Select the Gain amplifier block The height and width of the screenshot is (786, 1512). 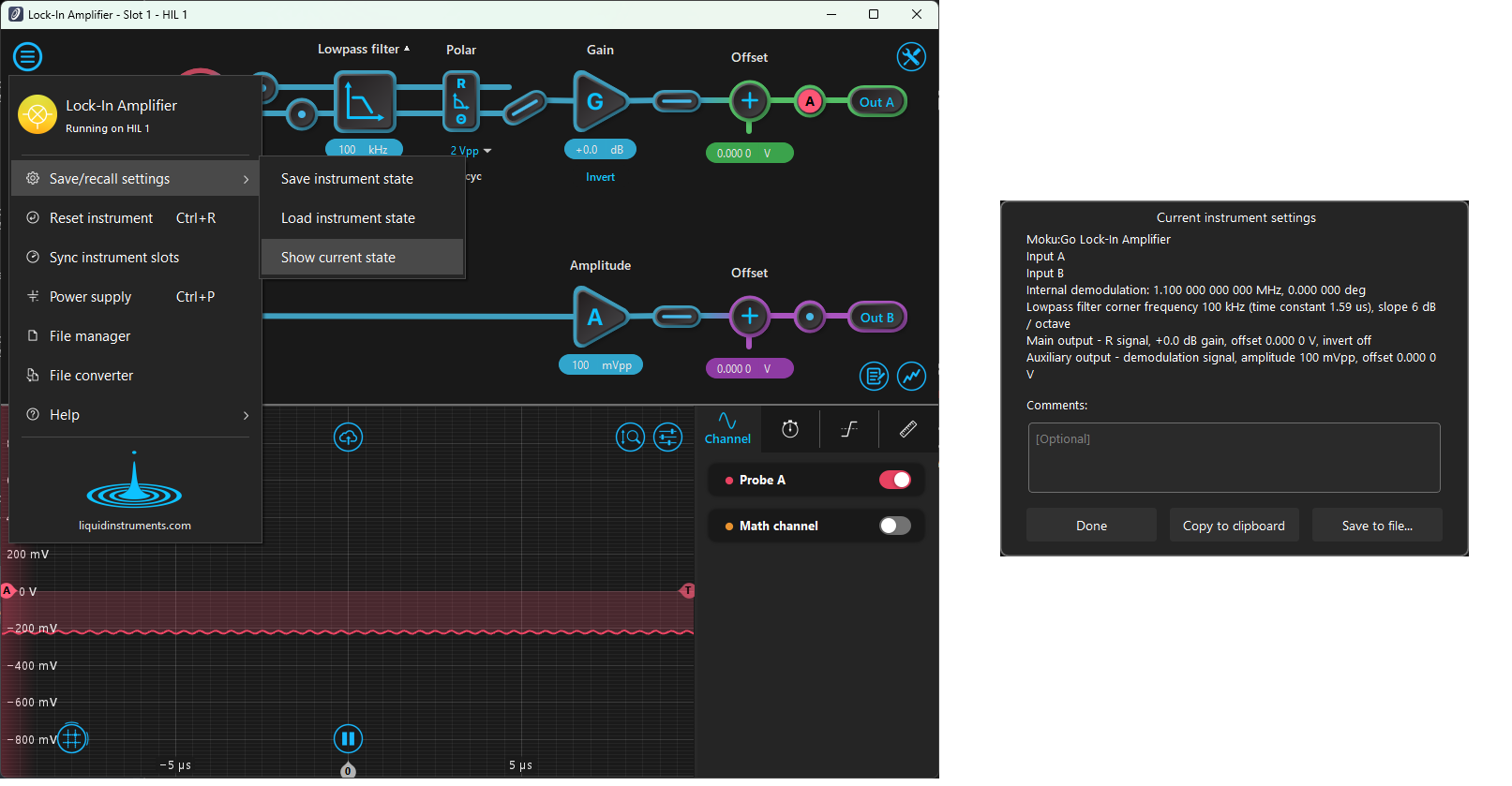600,101
